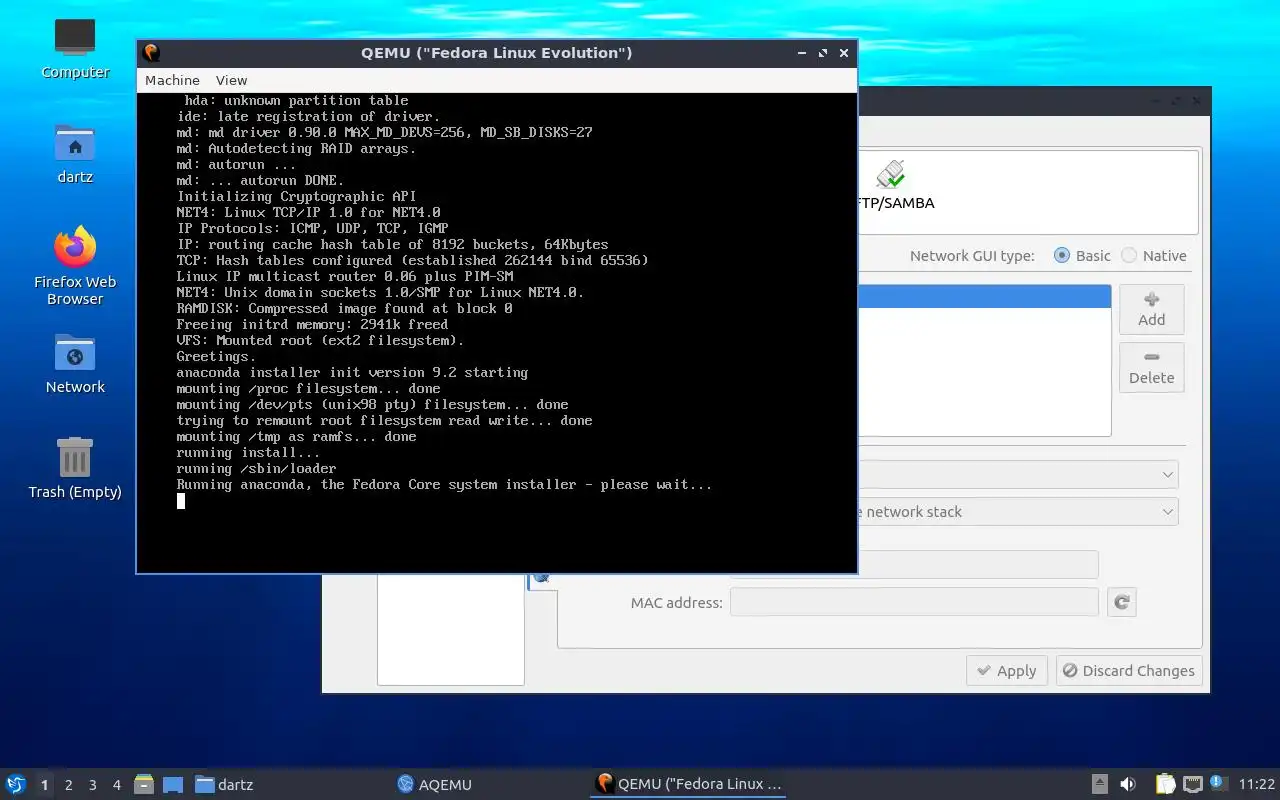
Task: Select Native network GUI type
Action: [x=1153, y=256]
